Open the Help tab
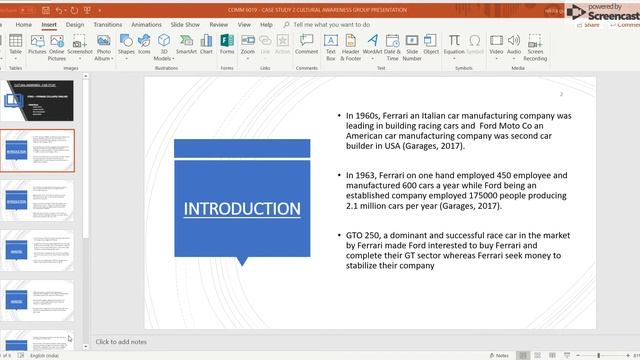 tap(266, 24)
